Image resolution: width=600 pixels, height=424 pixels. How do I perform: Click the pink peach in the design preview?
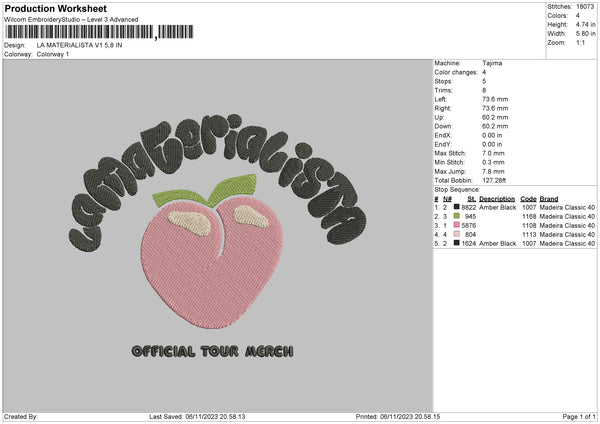(212, 262)
